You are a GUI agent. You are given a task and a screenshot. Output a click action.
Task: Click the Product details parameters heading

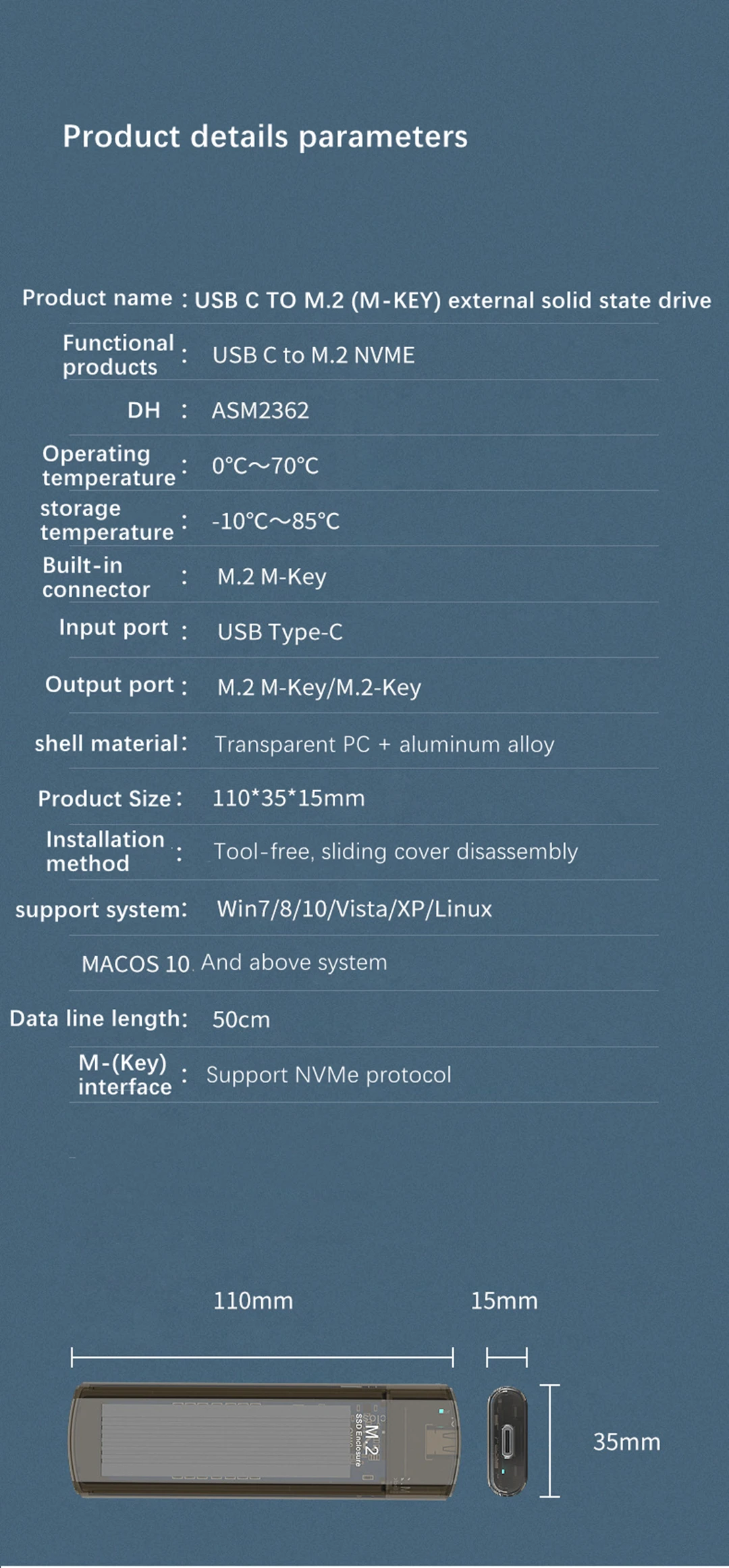pyautogui.click(x=265, y=136)
